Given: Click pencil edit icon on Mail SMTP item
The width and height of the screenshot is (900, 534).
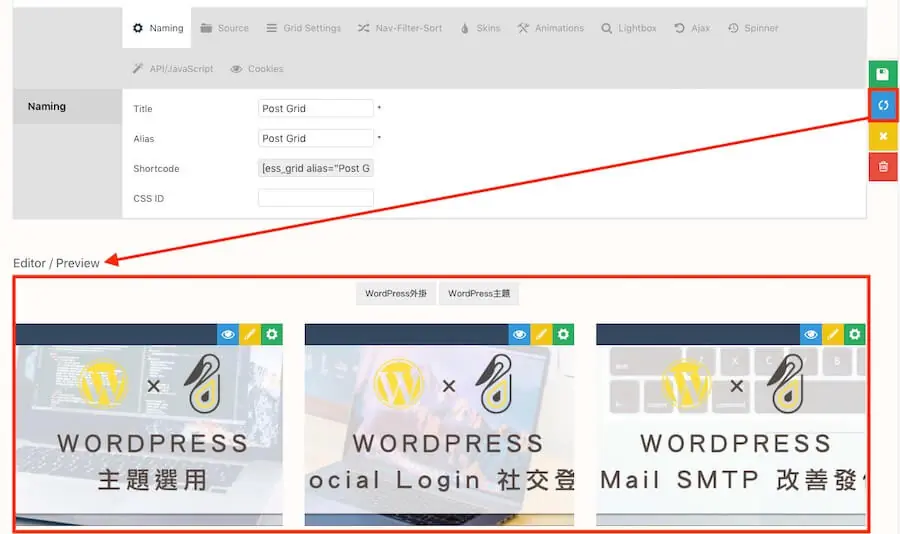Looking at the screenshot, I should click(832, 334).
